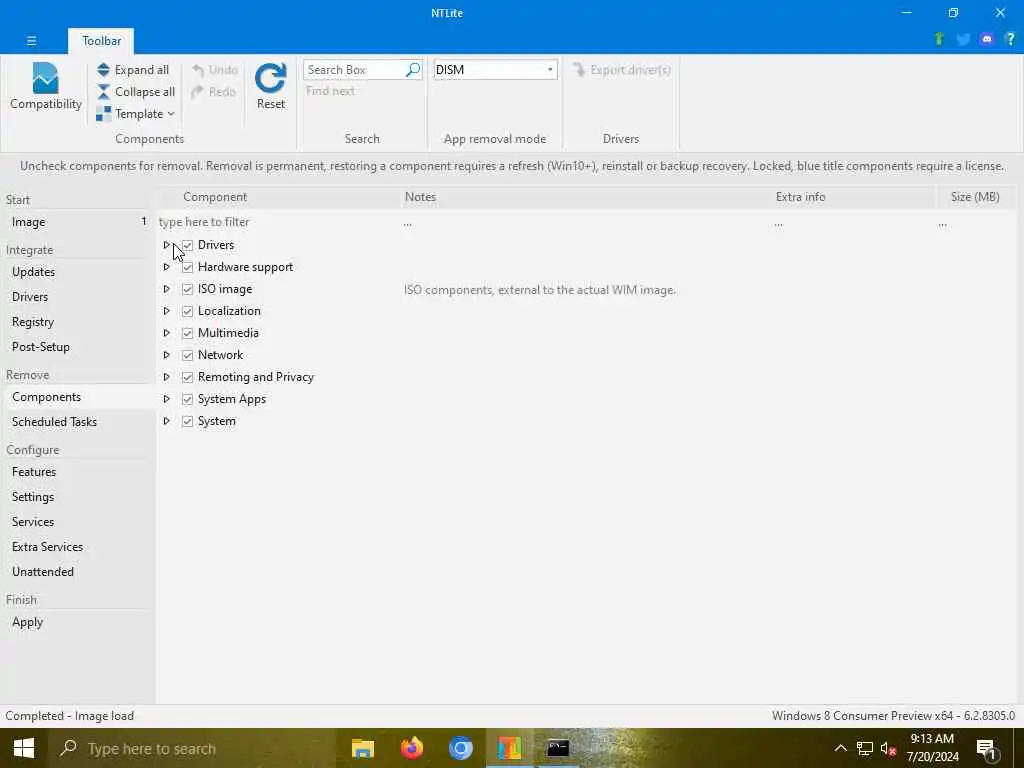
Task: Expand the Hardware support tree node
Action: [167, 267]
